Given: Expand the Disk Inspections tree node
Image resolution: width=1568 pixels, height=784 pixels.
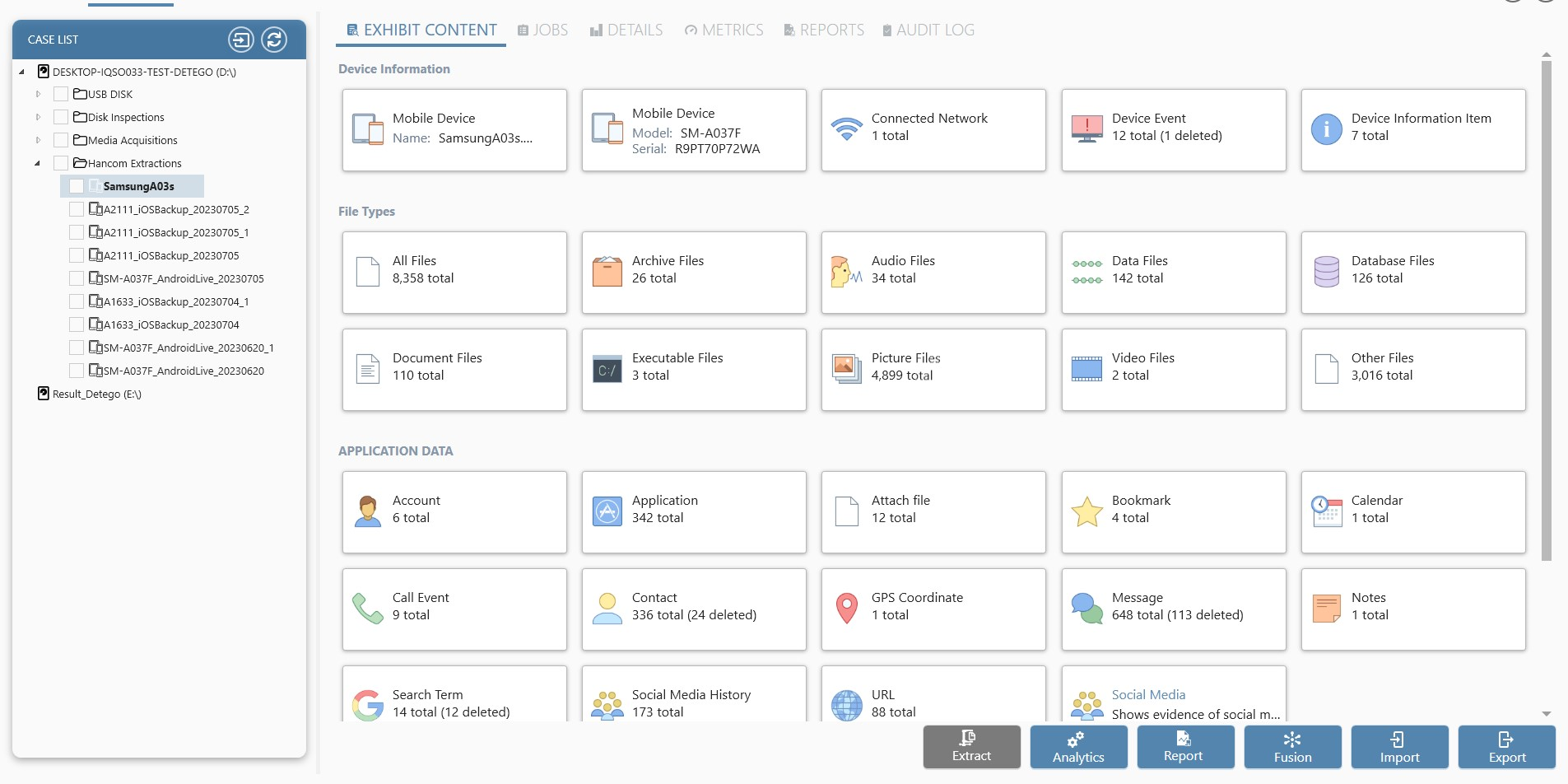Looking at the screenshot, I should 38,117.
